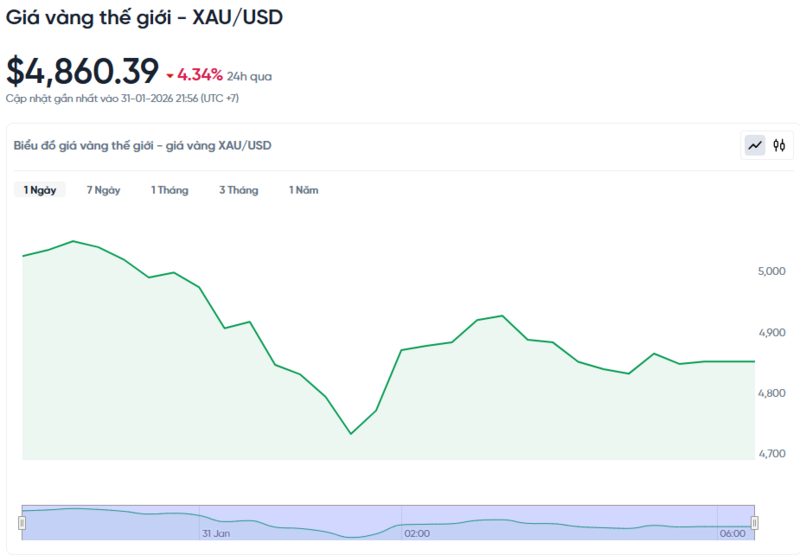Switch to candlestick chart view icon

point(780,146)
